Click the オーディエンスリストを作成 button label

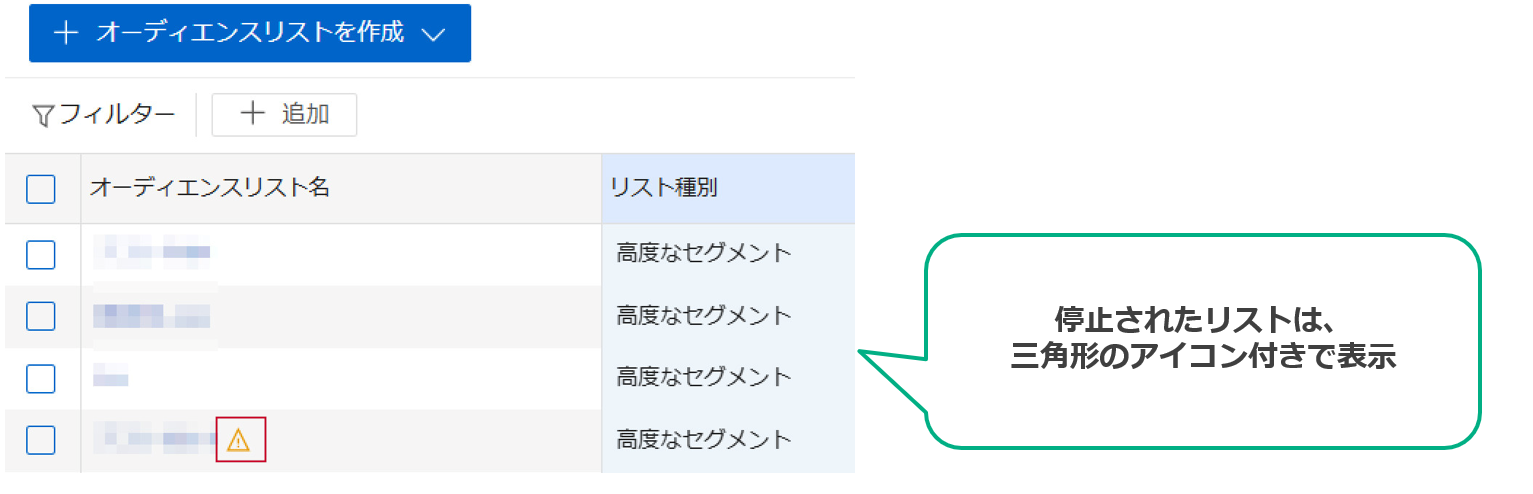250,32
